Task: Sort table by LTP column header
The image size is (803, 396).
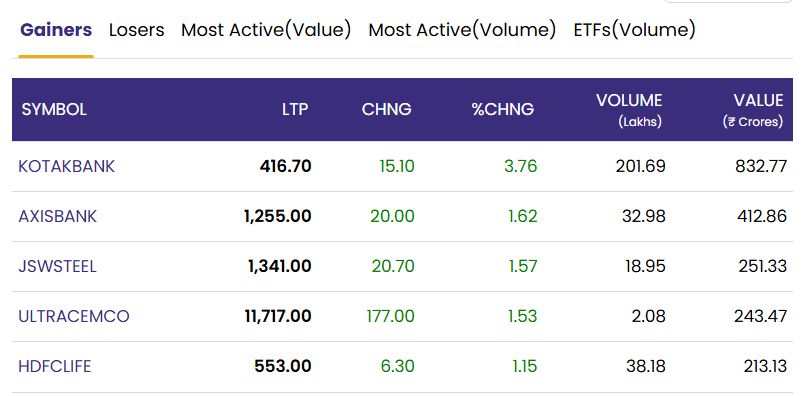Action: [295, 109]
